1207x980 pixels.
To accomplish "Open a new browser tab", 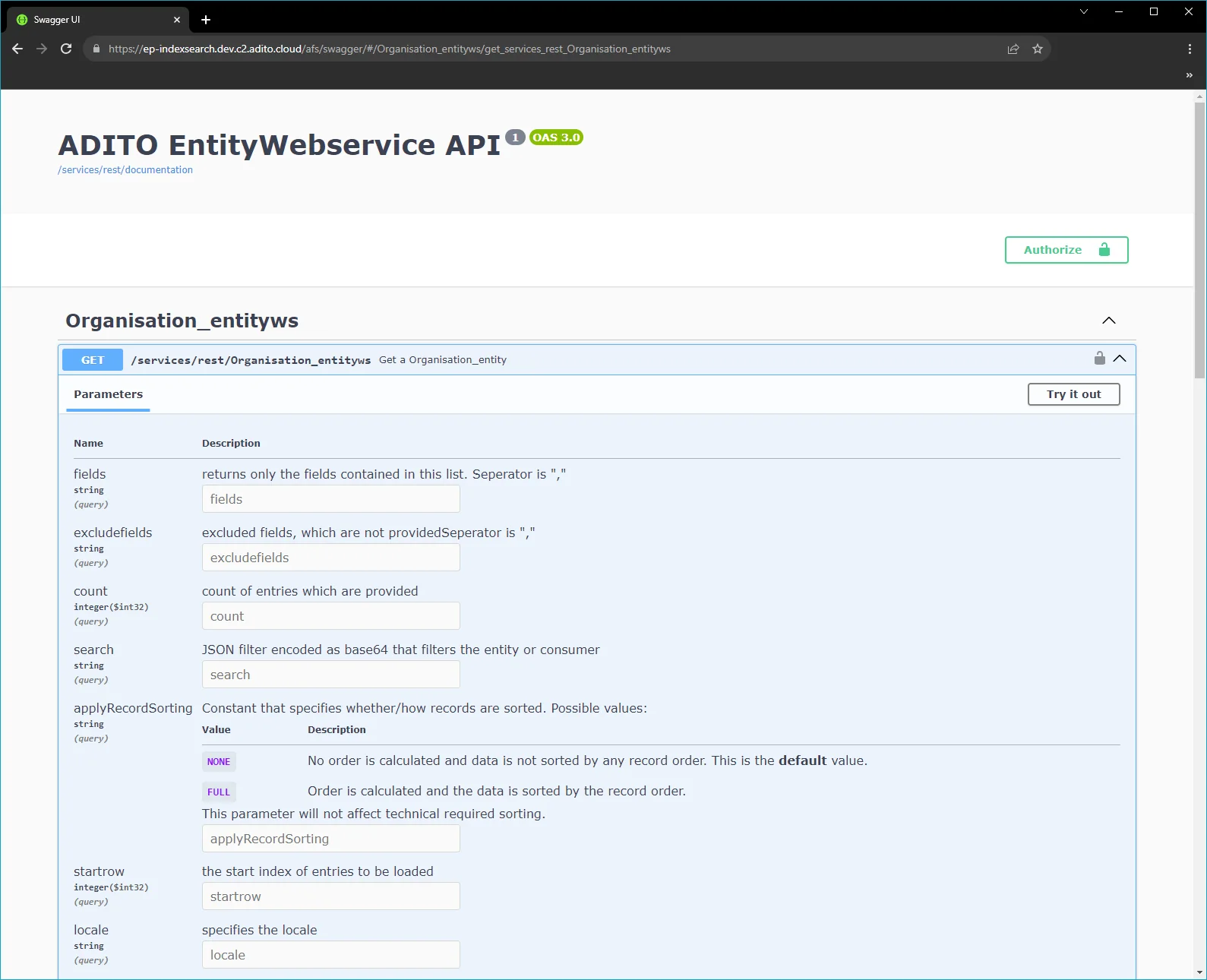I will (x=206, y=20).
